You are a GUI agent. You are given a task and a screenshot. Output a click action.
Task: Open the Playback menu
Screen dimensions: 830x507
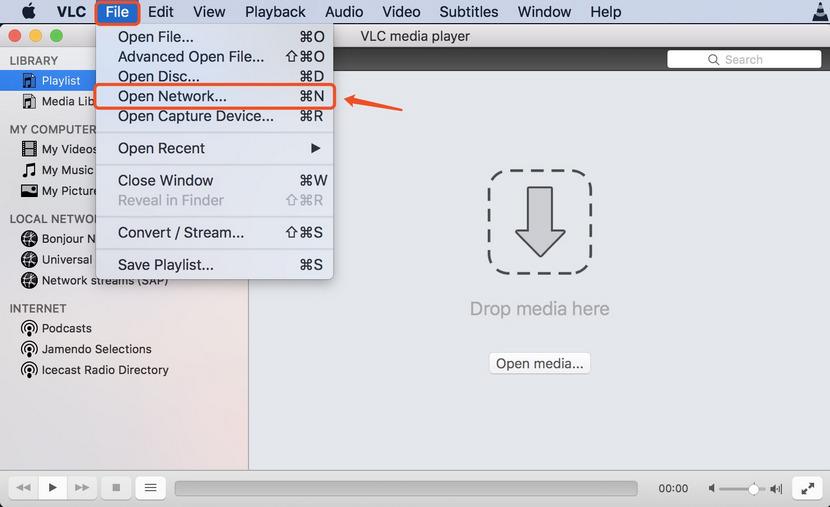[275, 12]
